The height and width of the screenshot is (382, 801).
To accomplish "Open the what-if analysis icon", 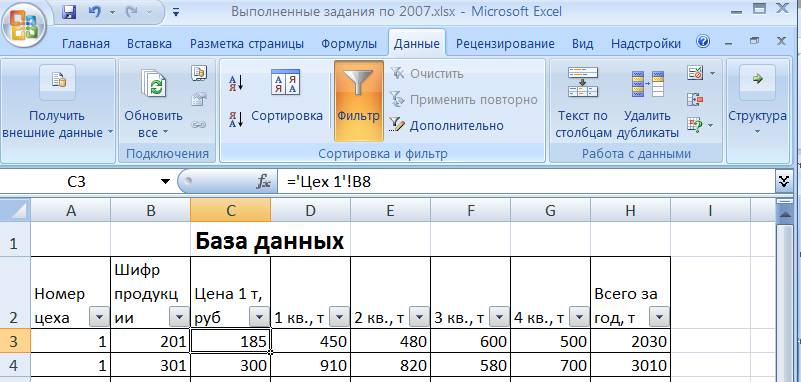I will [x=695, y=124].
